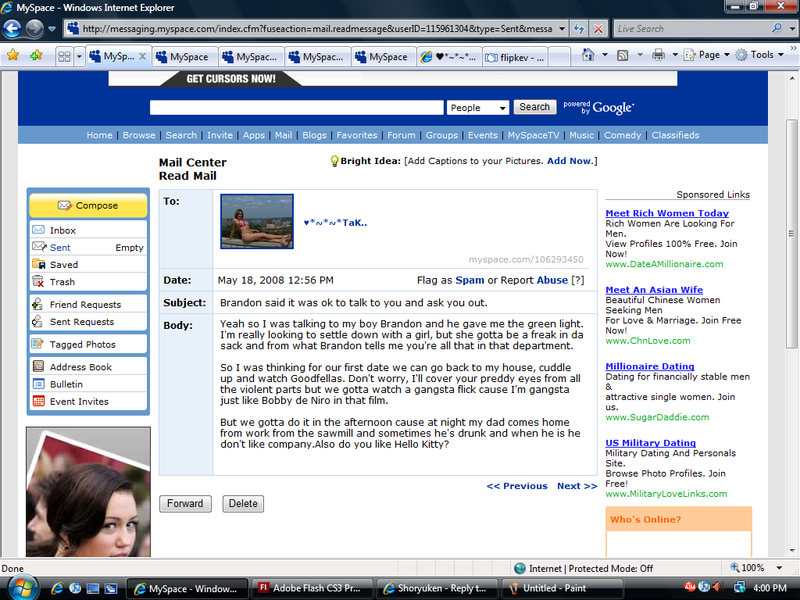
Task: Click the Show Desktop Quick Launch icon
Action: tap(93, 588)
